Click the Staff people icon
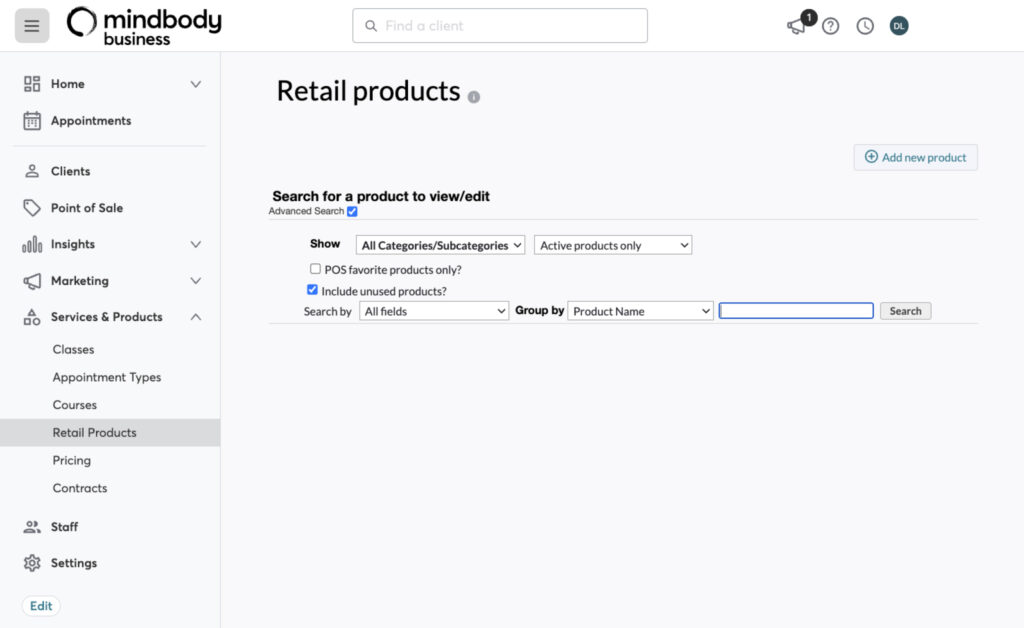 (32, 527)
